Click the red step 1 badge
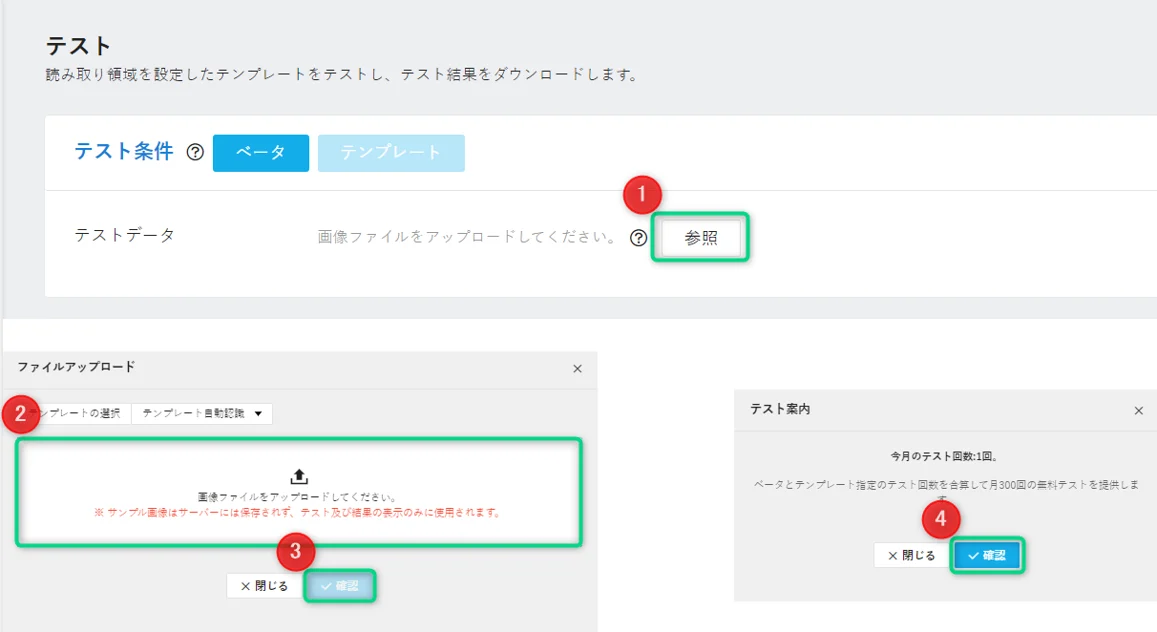The width and height of the screenshot is (1157, 632). click(642, 195)
